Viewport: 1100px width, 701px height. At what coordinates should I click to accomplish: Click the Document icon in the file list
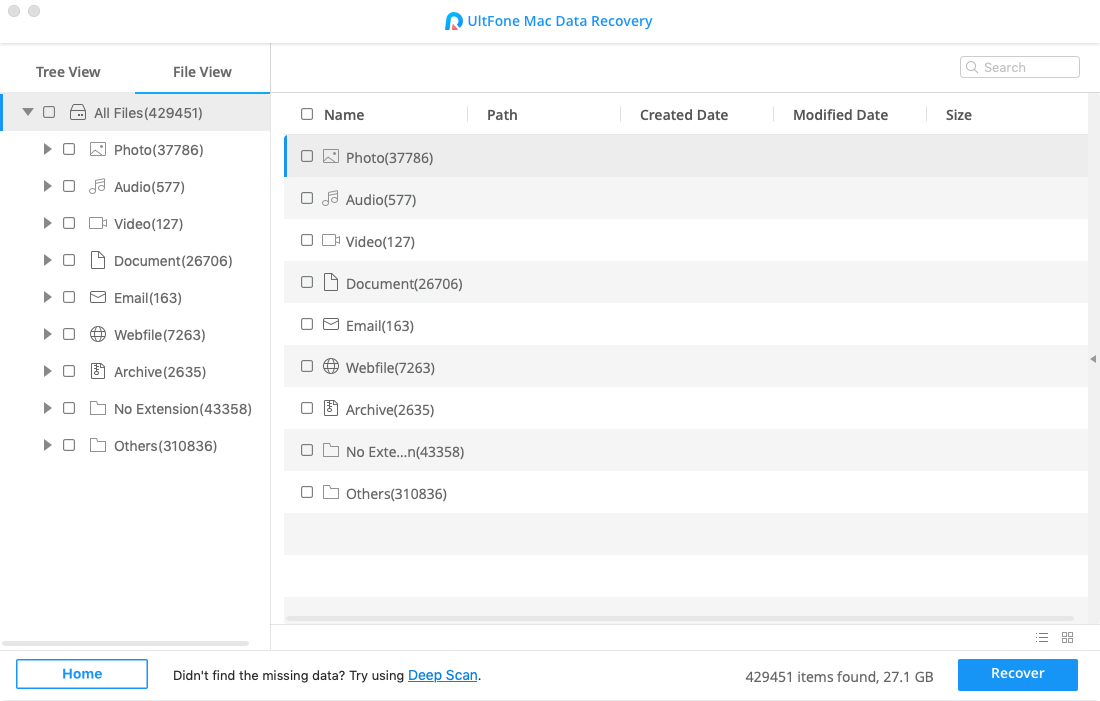click(330, 282)
